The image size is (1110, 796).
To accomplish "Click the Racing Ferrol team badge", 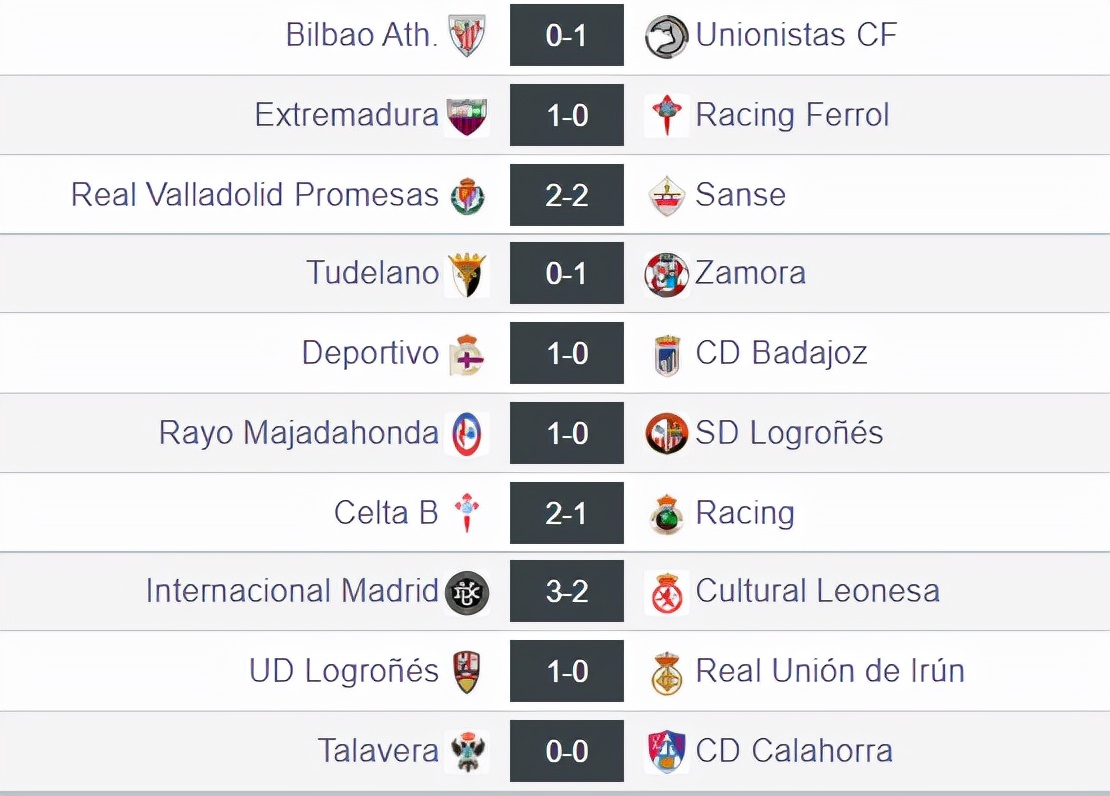I will click(666, 116).
